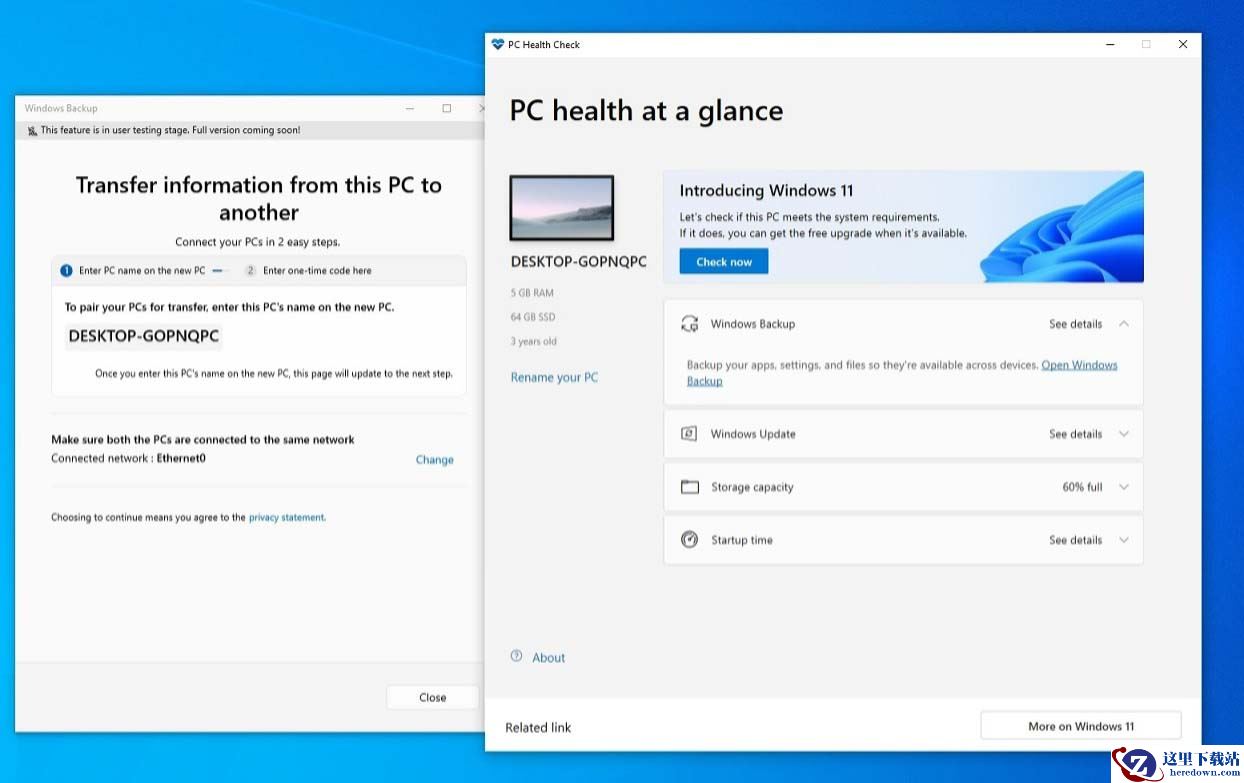
Task: Click the Windows Backup sync icon
Action: point(689,324)
